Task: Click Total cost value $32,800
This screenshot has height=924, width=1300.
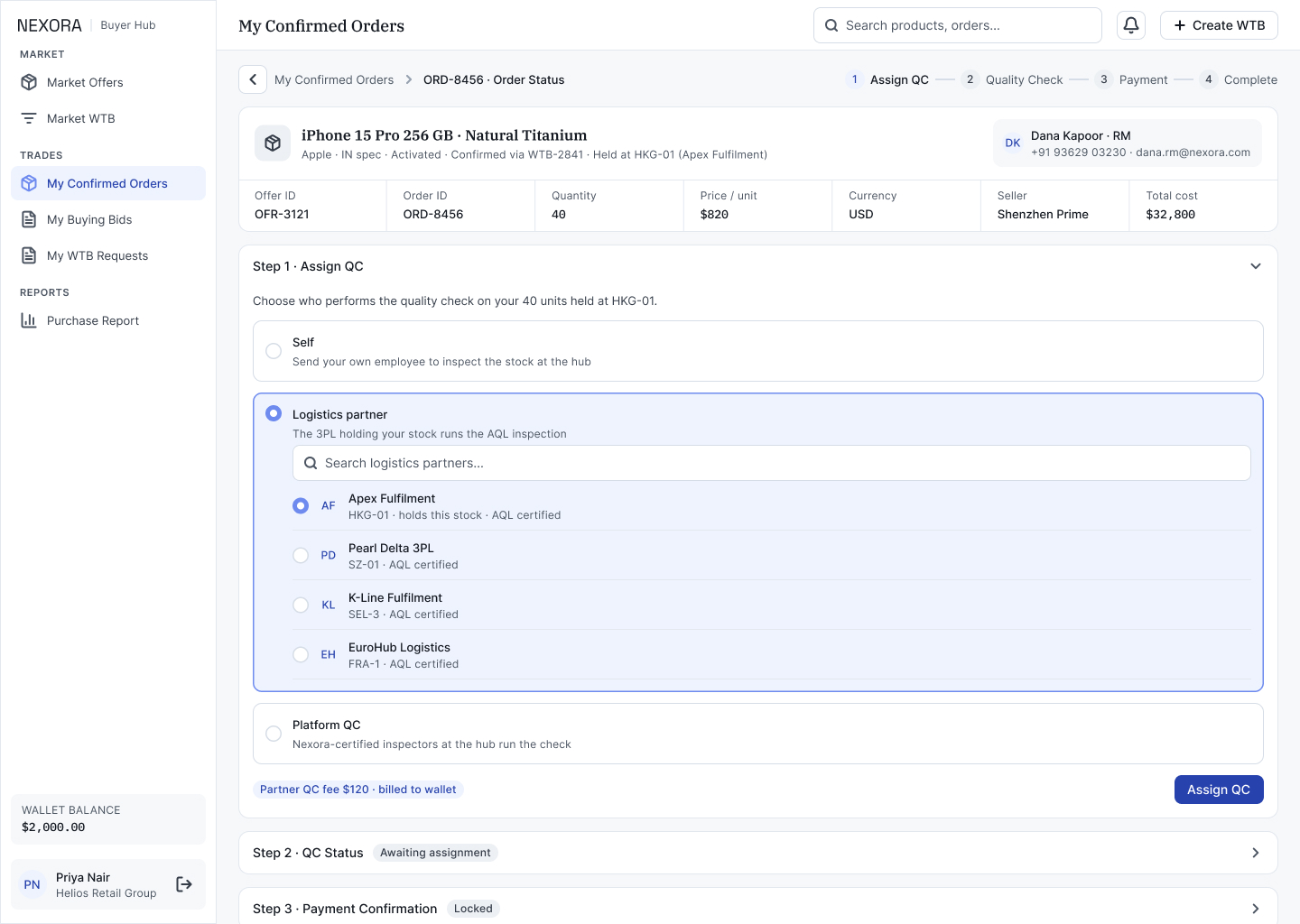Action: [x=1171, y=215]
